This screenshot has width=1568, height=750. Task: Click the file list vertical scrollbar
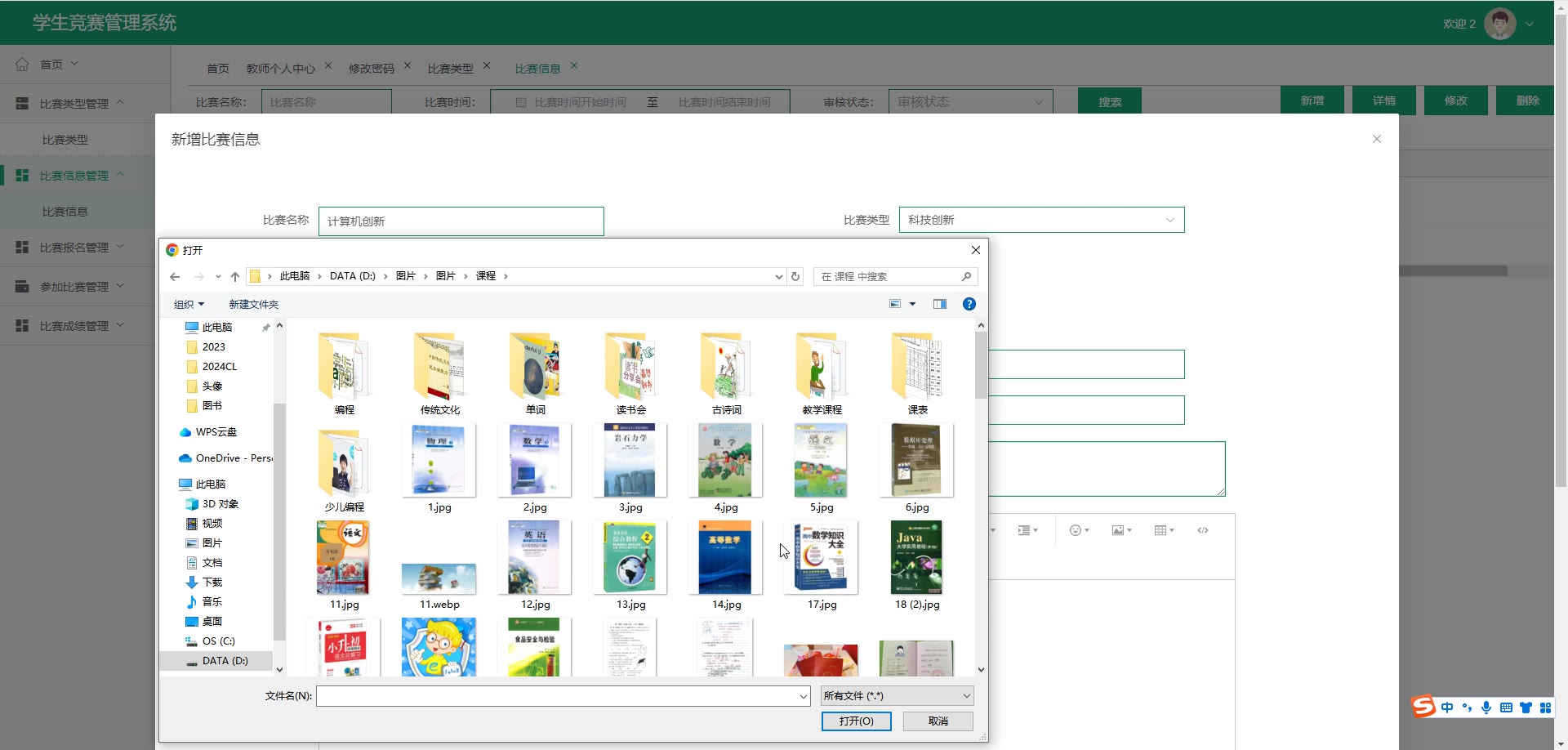pyautogui.click(x=981, y=368)
